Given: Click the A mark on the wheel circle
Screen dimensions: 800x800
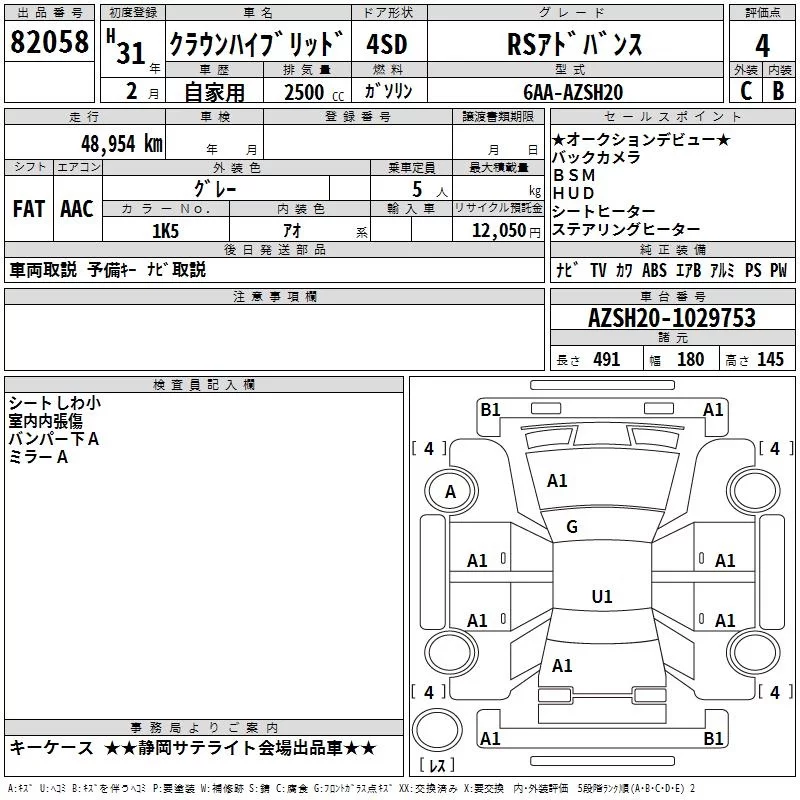Looking at the screenshot, I should point(450,491).
